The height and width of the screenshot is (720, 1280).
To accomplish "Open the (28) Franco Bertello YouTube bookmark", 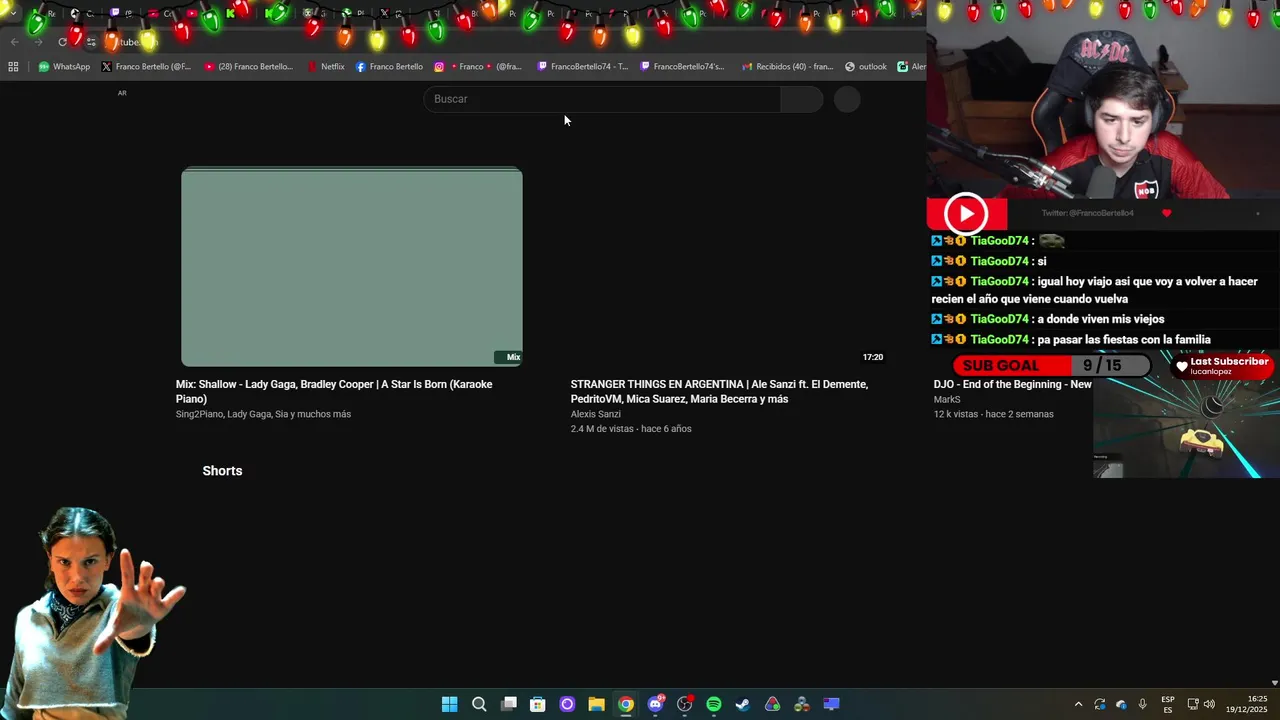I will tap(249, 67).
